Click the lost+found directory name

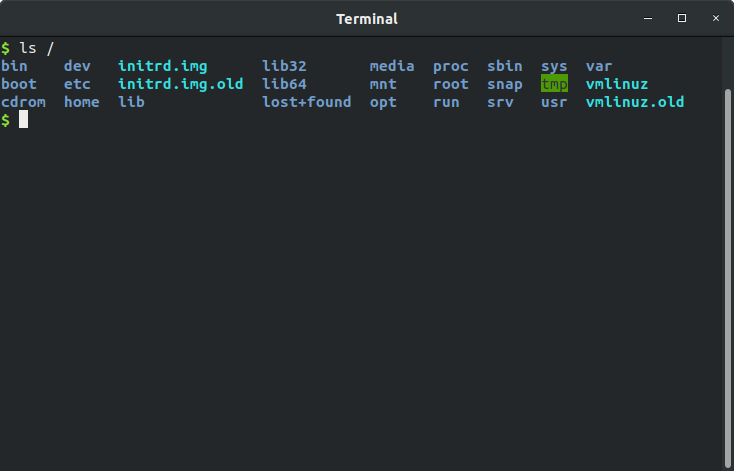(306, 102)
